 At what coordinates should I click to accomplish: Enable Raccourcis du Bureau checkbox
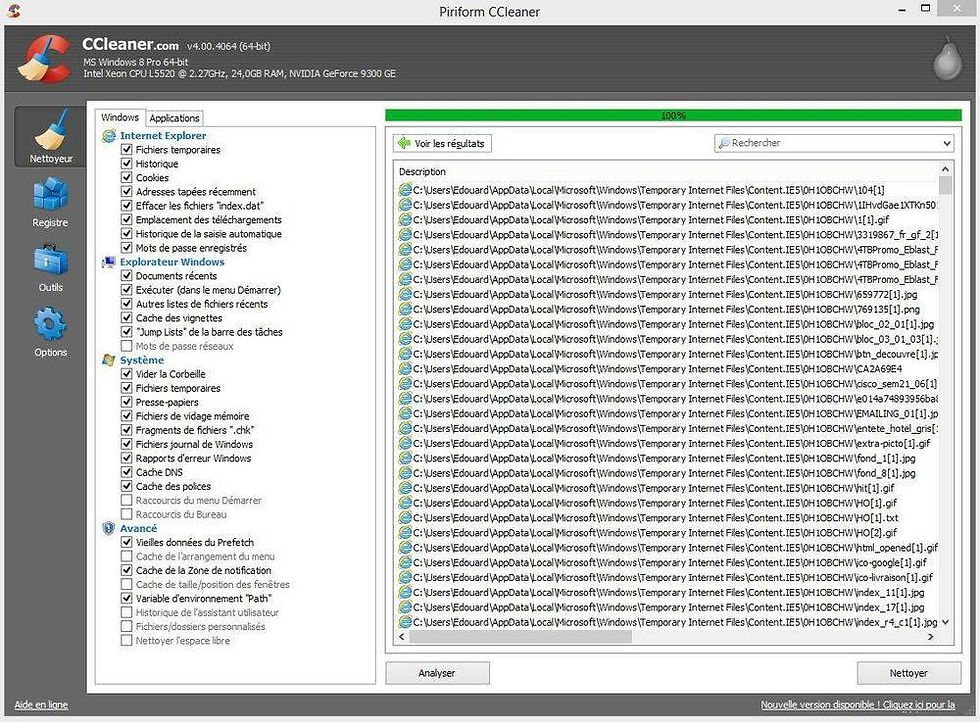127,514
